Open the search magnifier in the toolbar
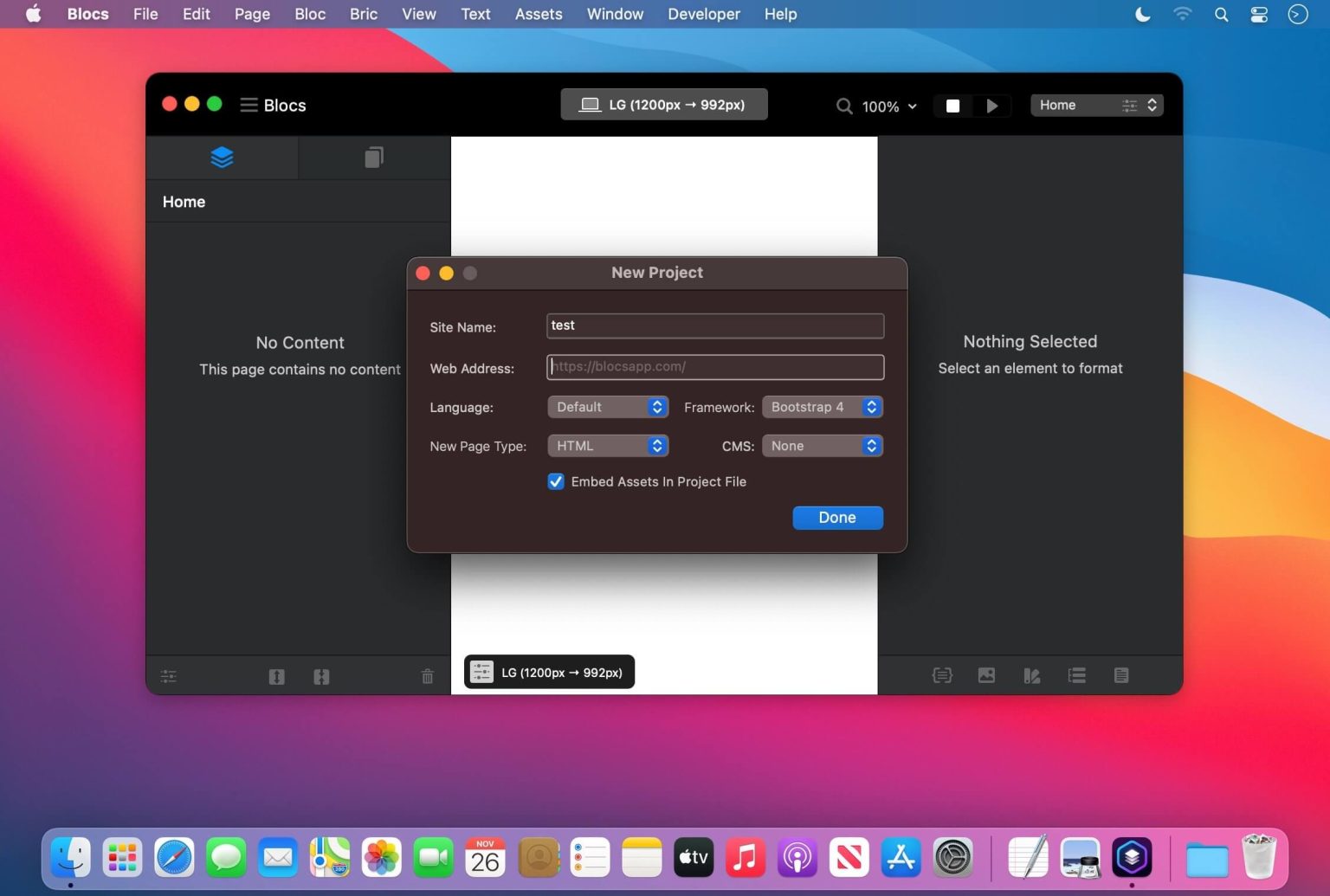The width and height of the screenshot is (1330, 896). [x=843, y=106]
